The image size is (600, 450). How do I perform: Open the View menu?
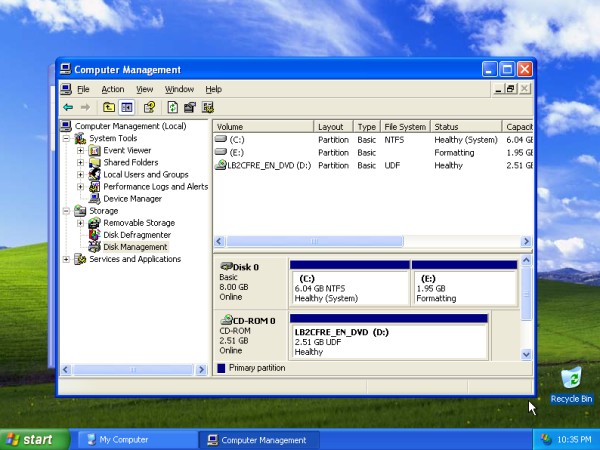pyautogui.click(x=145, y=89)
